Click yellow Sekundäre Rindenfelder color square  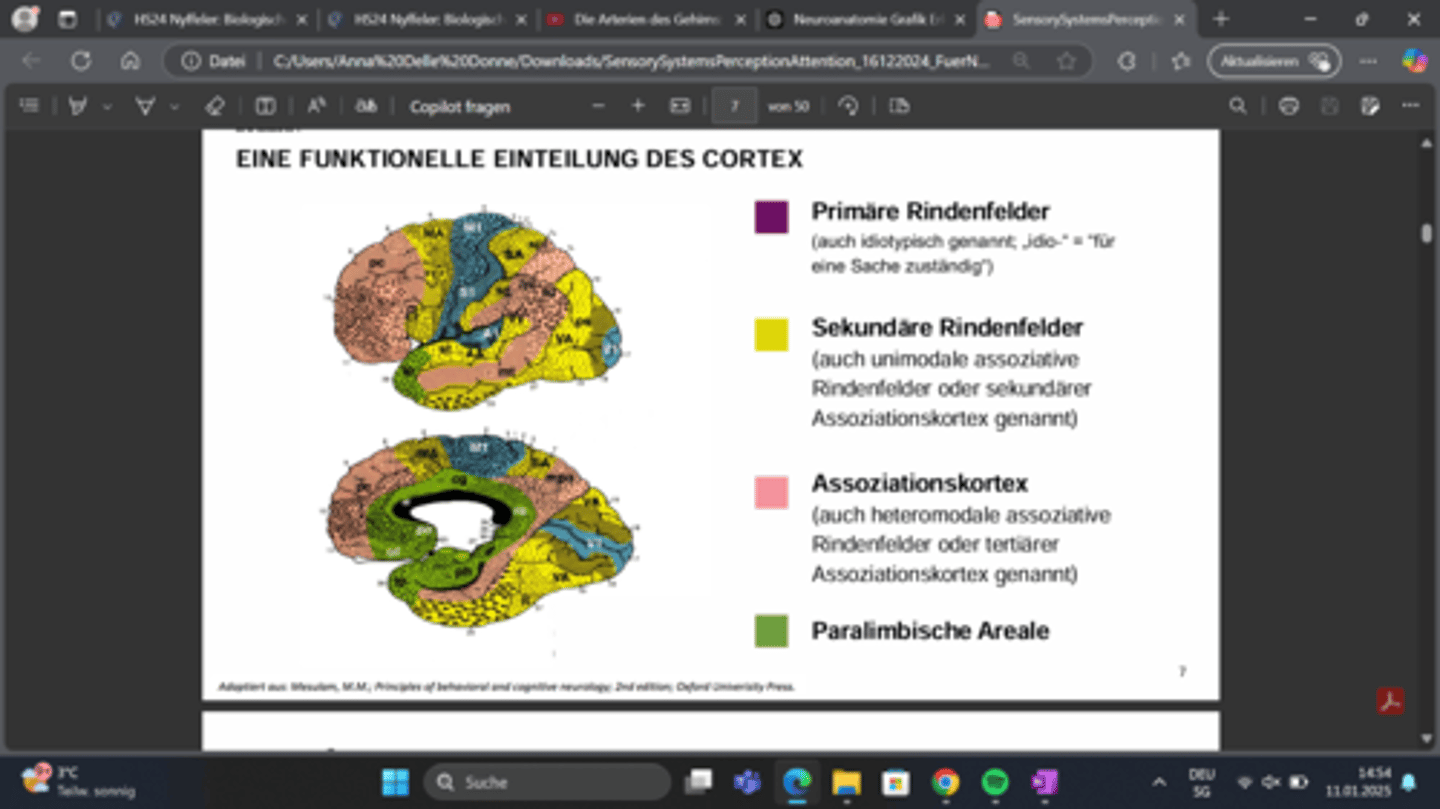click(x=771, y=335)
